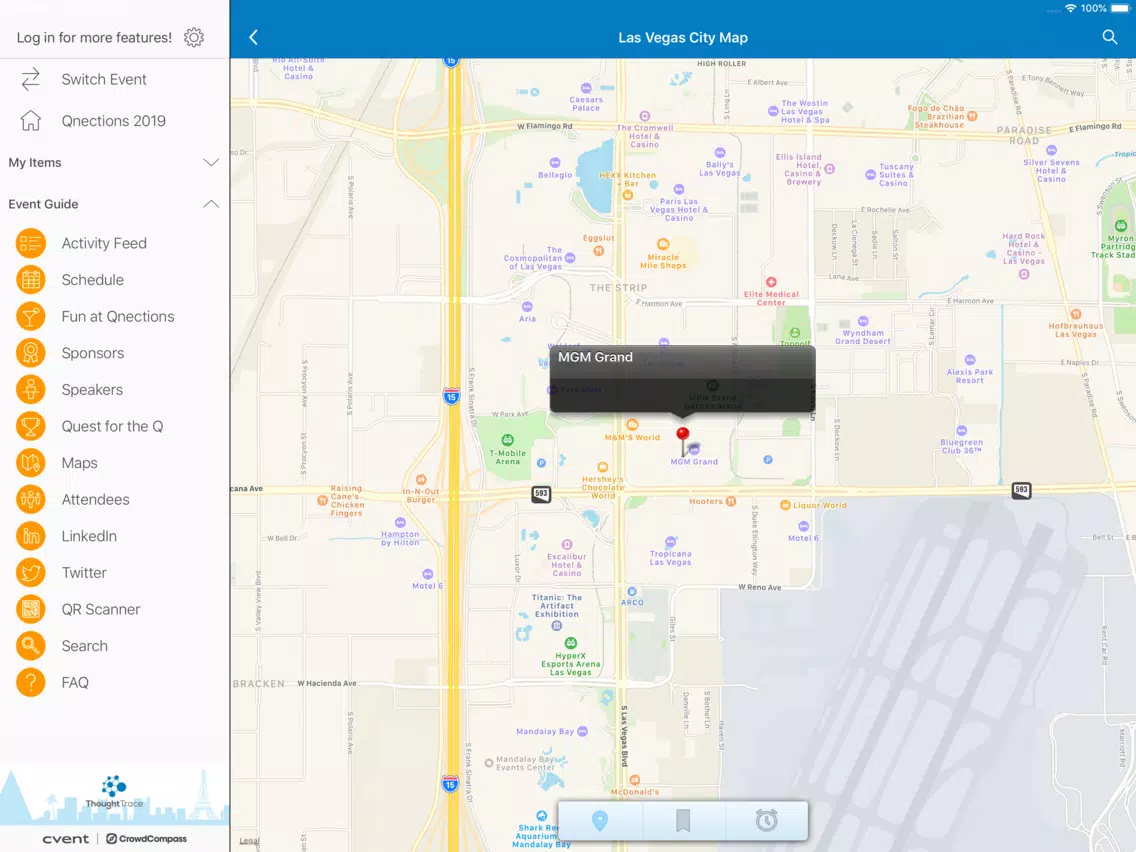Tap the MGM Grand callout bubble

pos(682,379)
